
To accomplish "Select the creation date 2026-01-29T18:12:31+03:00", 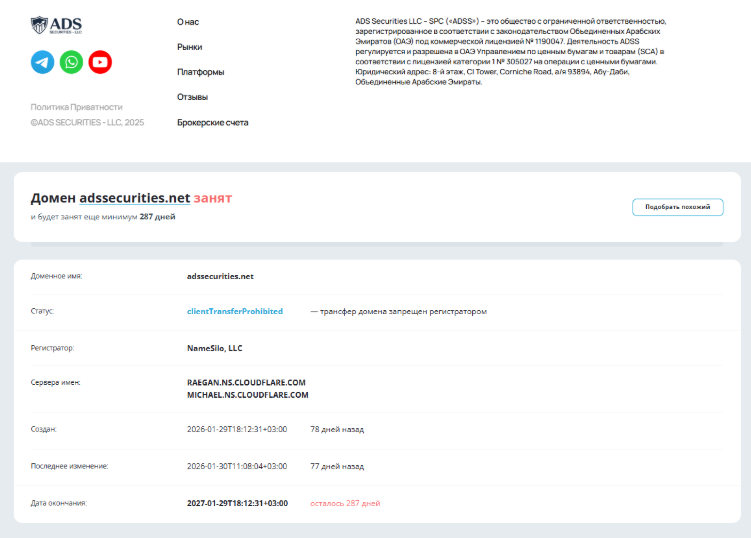I will (x=237, y=429).
